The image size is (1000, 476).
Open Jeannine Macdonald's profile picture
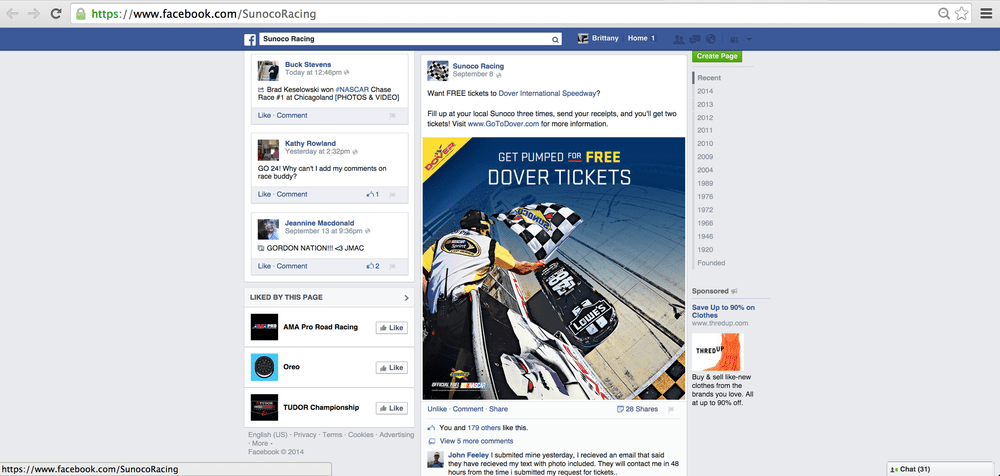coord(268,229)
